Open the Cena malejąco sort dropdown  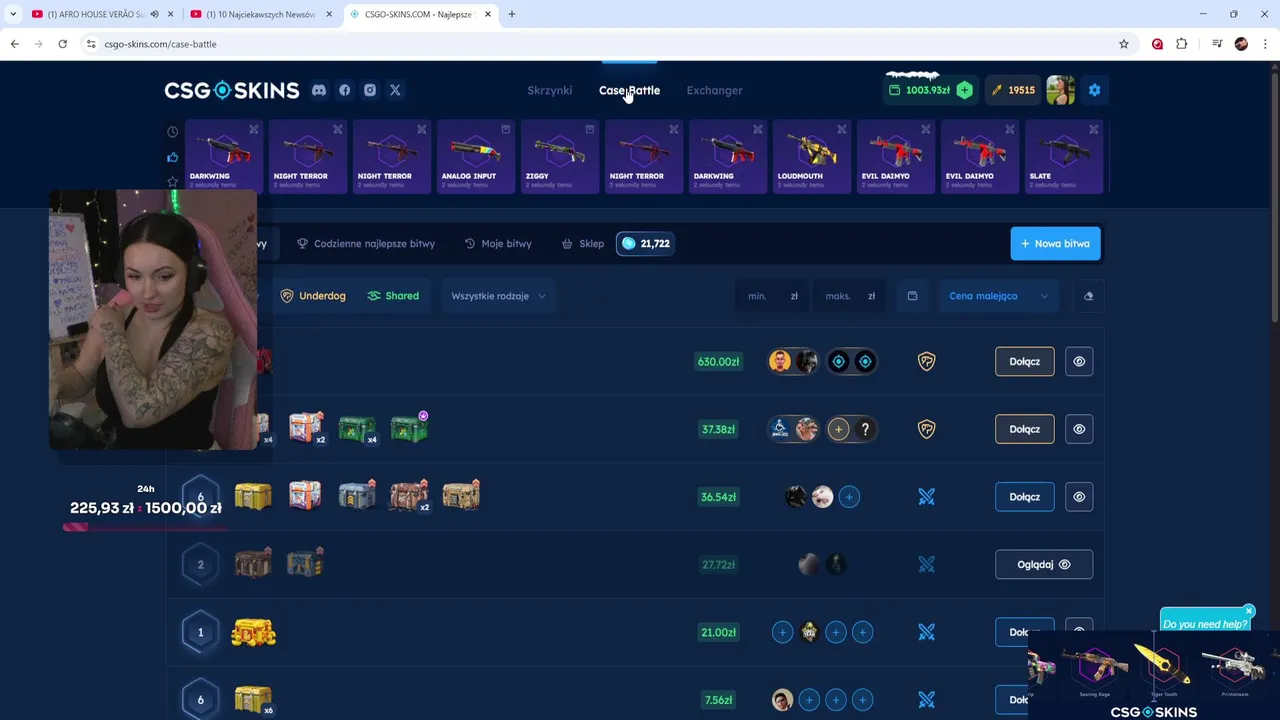[998, 296]
